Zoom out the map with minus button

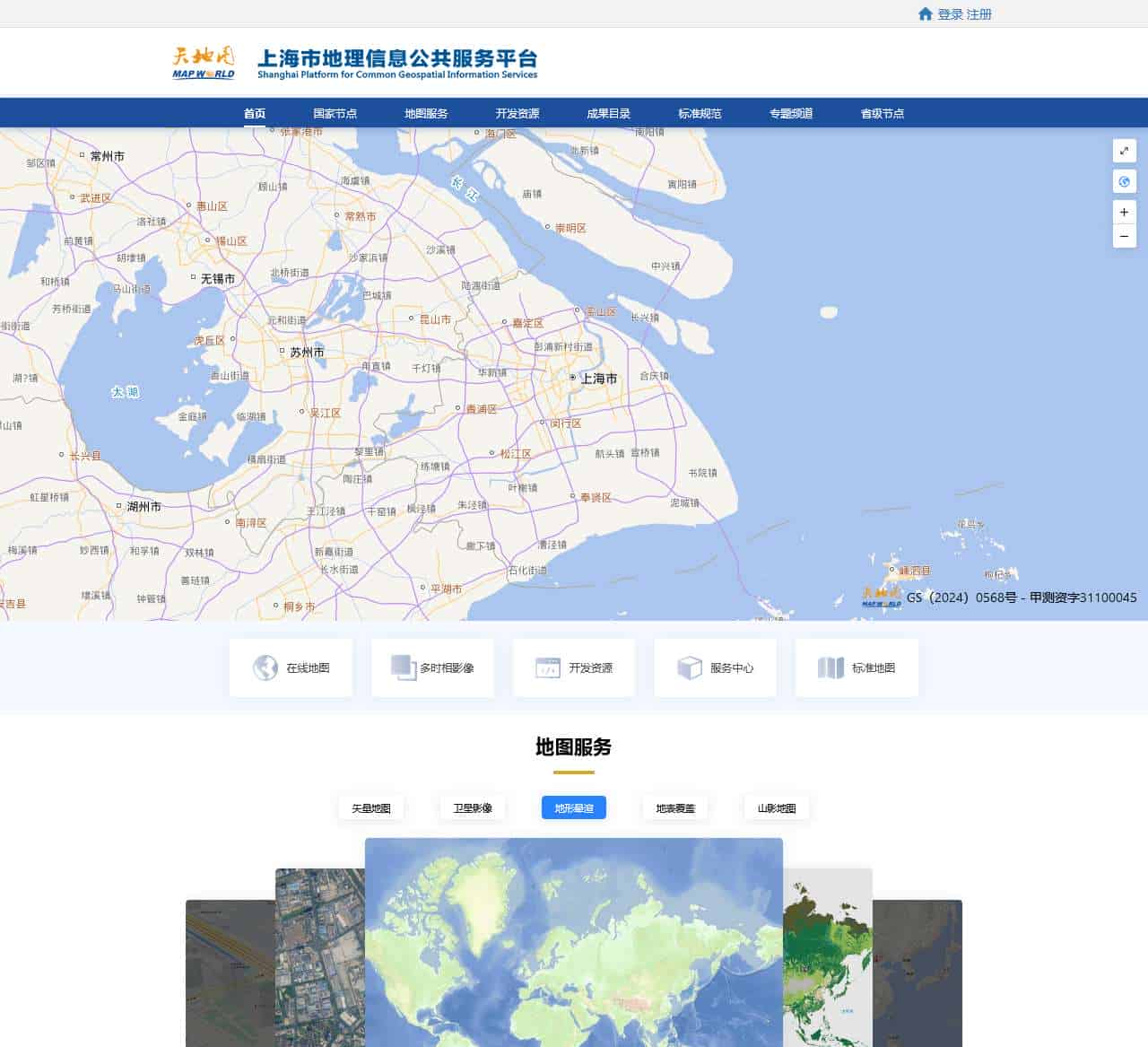(x=1124, y=236)
